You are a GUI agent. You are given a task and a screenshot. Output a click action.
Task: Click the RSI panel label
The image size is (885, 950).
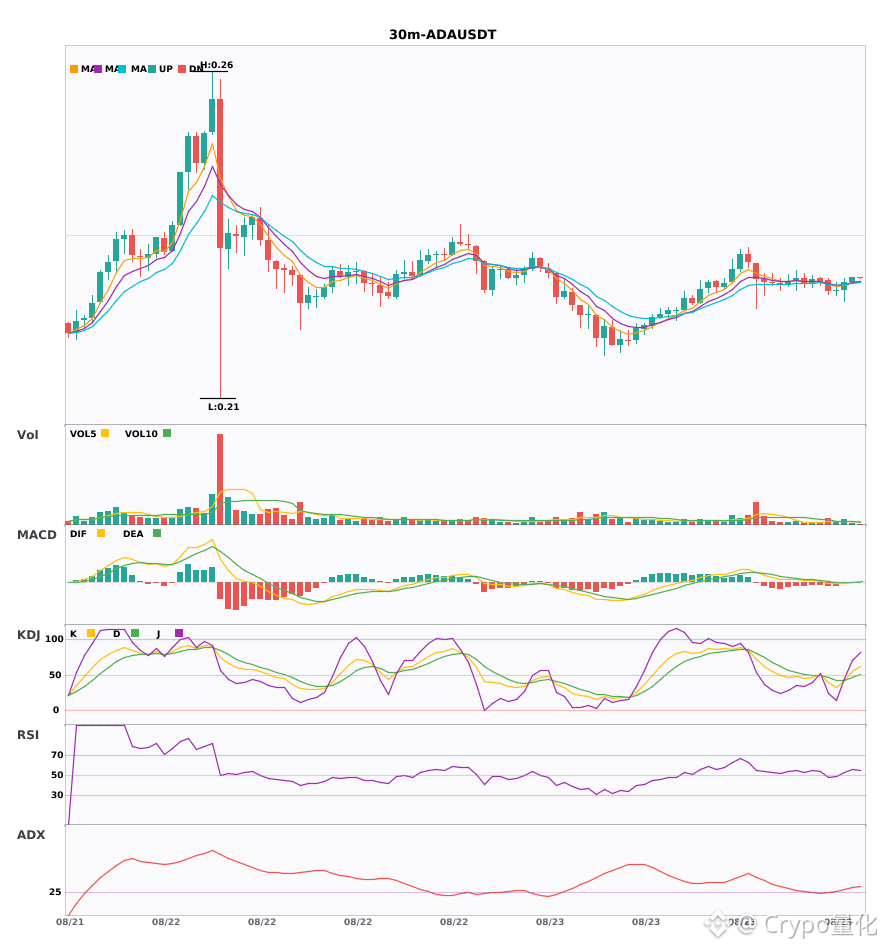[x=28, y=735]
